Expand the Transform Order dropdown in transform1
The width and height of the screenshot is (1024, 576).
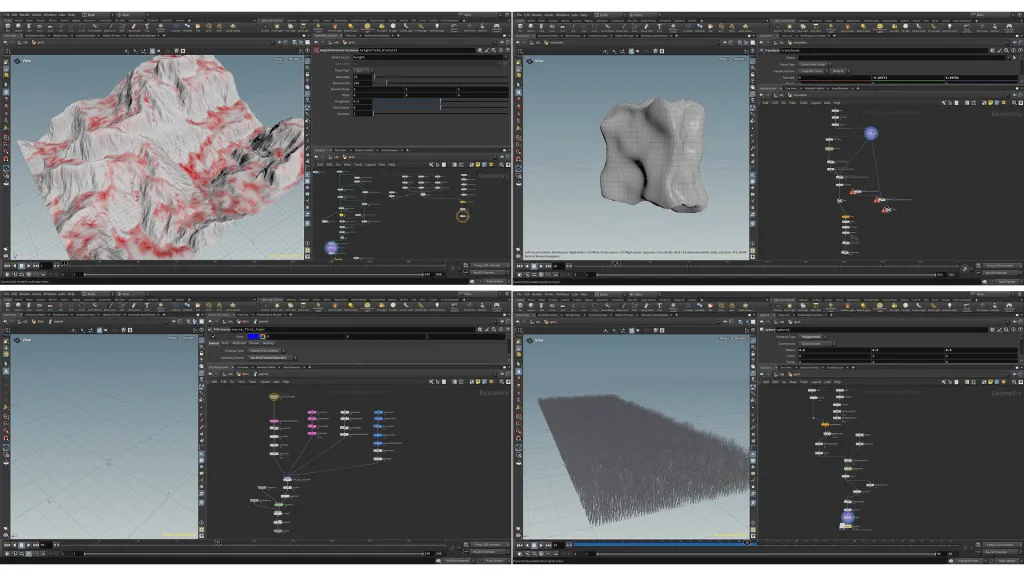(x=811, y=71)
